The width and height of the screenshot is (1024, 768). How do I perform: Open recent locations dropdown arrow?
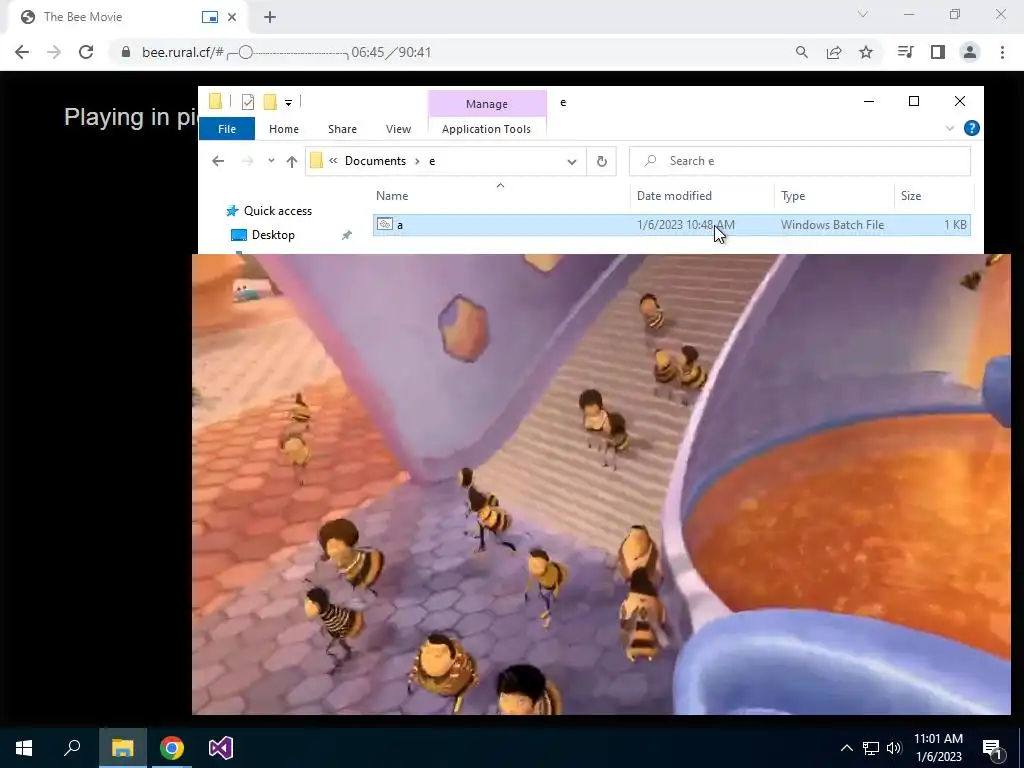coord(271,161)
